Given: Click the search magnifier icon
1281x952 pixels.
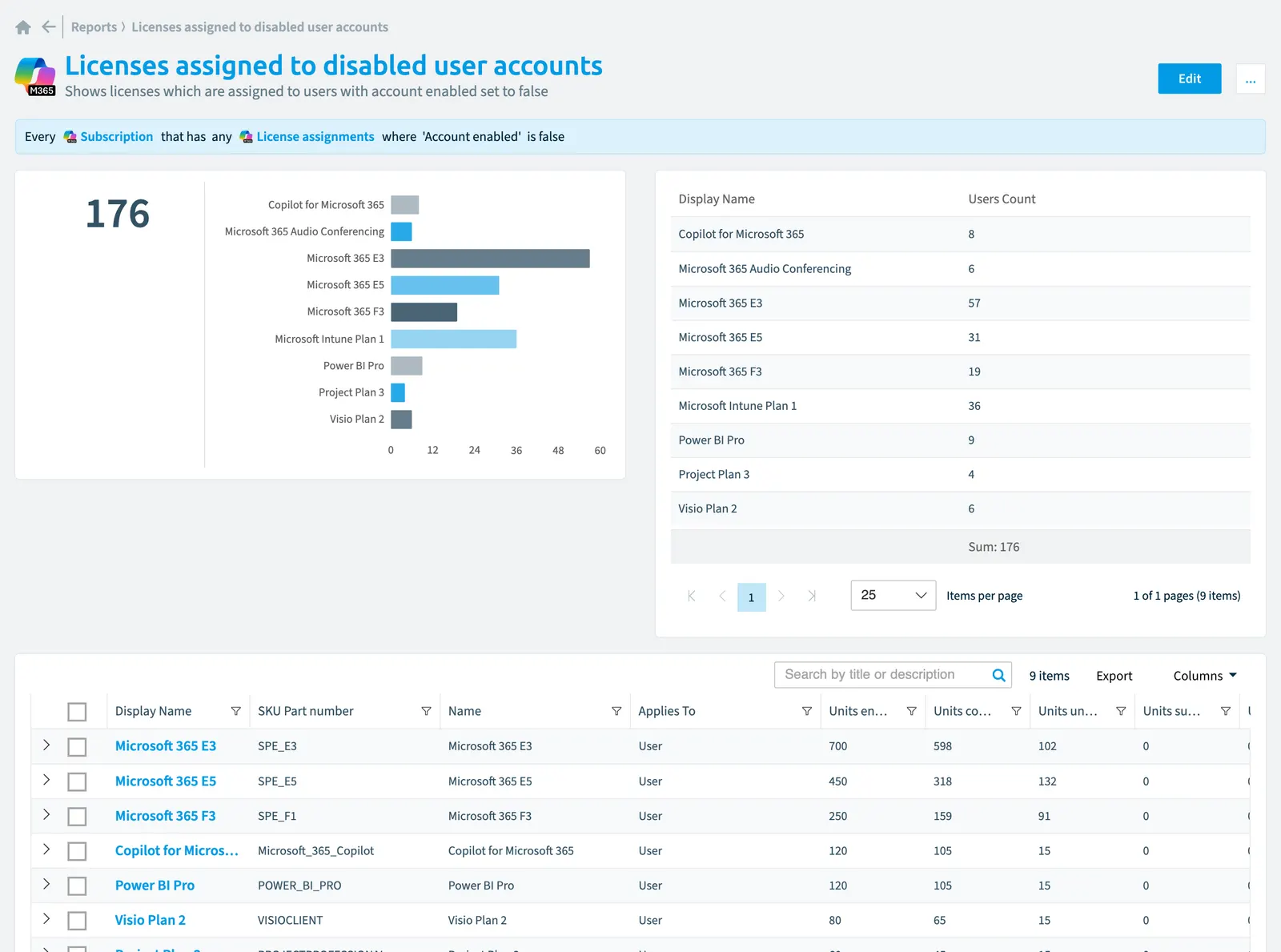Looking at the screenshot, I should click(998, 675).
